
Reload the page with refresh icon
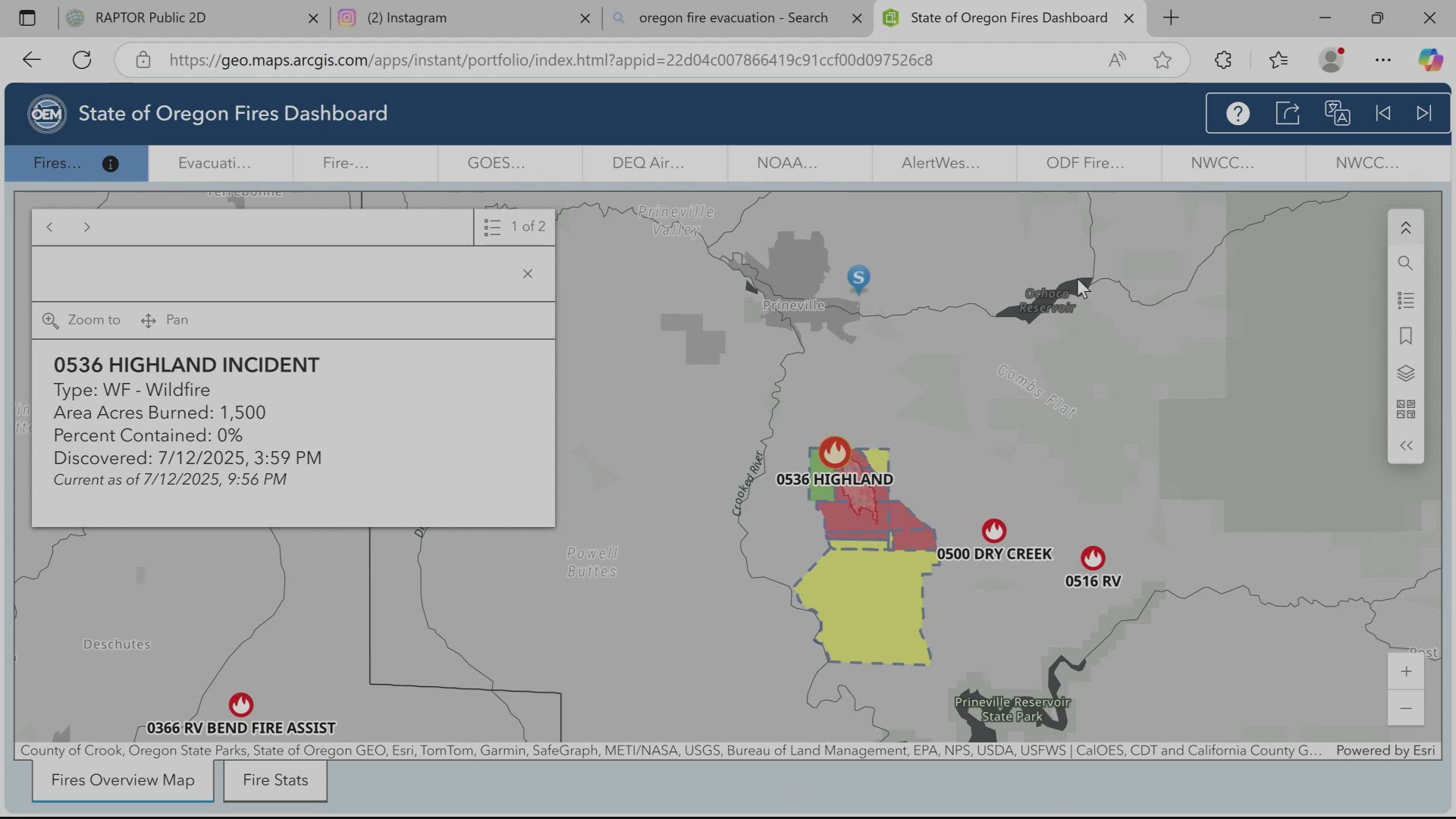point(82,60)
